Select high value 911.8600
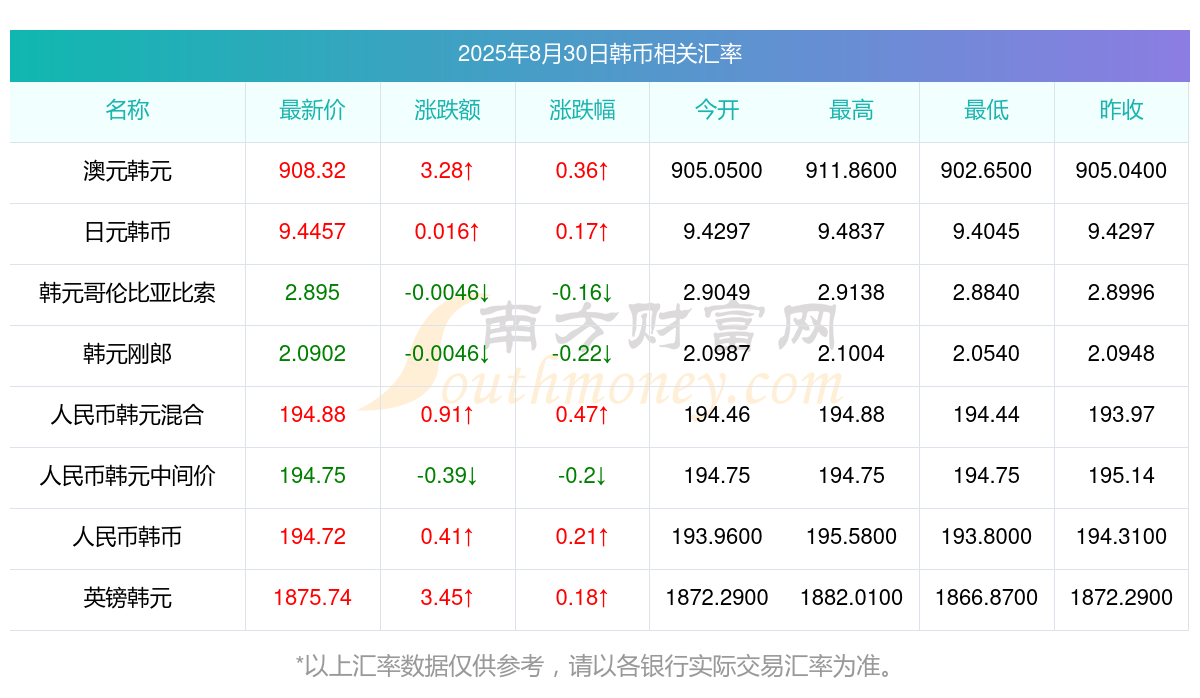 [852, 171]
